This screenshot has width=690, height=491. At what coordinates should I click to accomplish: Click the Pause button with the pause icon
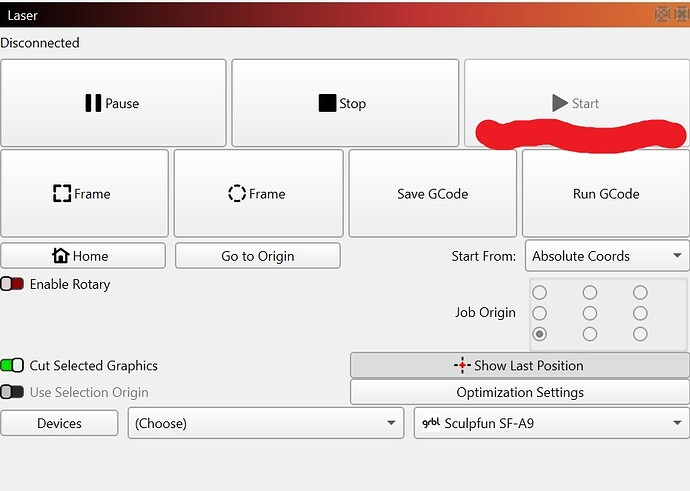coord(113,103)
